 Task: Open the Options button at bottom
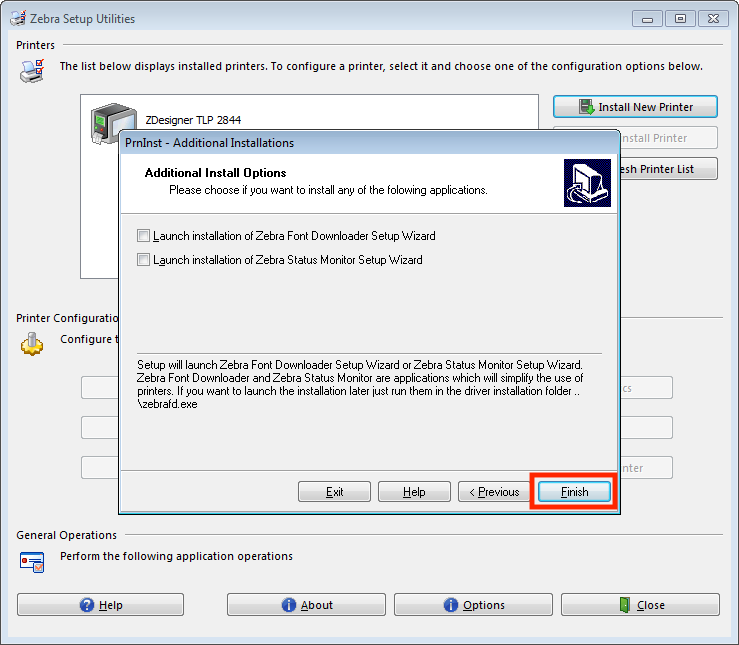click(x=473, y=604)
